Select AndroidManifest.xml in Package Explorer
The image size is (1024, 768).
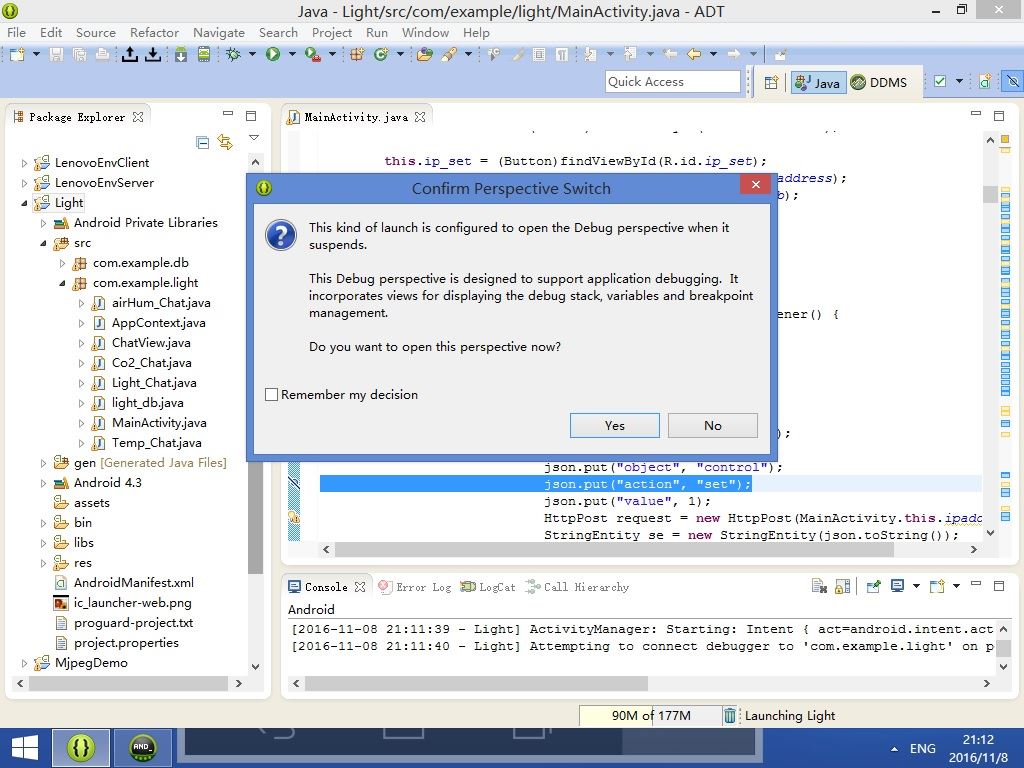[133, 583]
